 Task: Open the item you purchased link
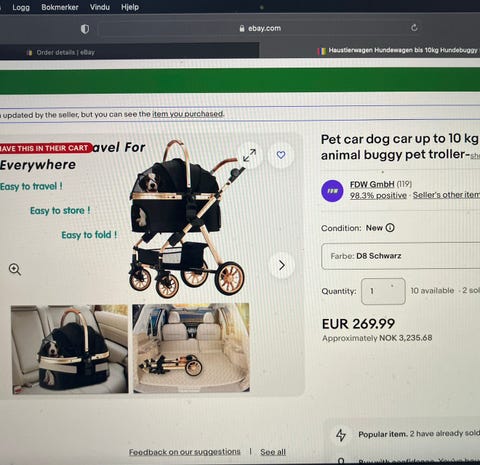[188, 114]
